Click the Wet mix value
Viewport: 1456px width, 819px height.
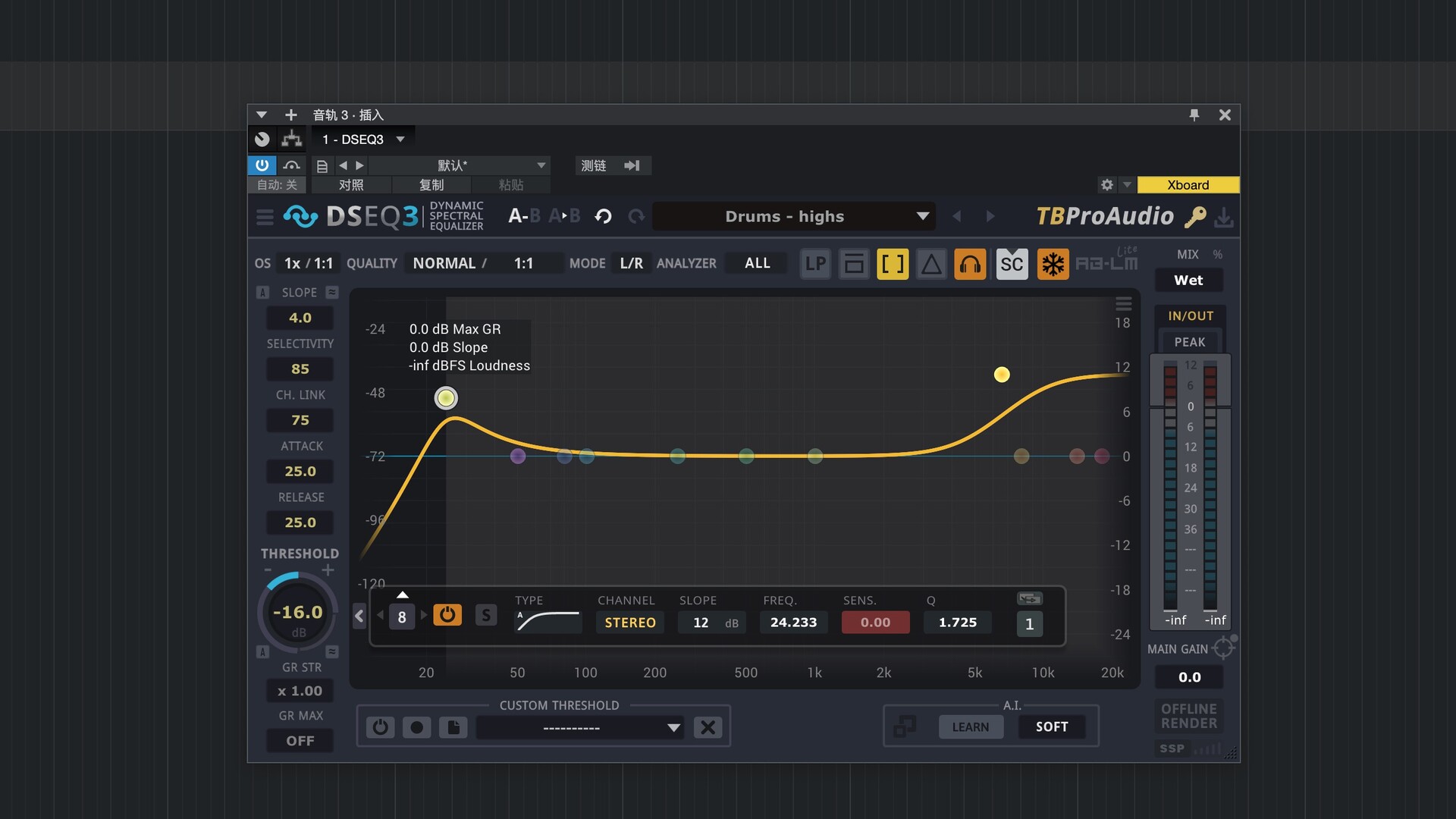[1188, 281]
